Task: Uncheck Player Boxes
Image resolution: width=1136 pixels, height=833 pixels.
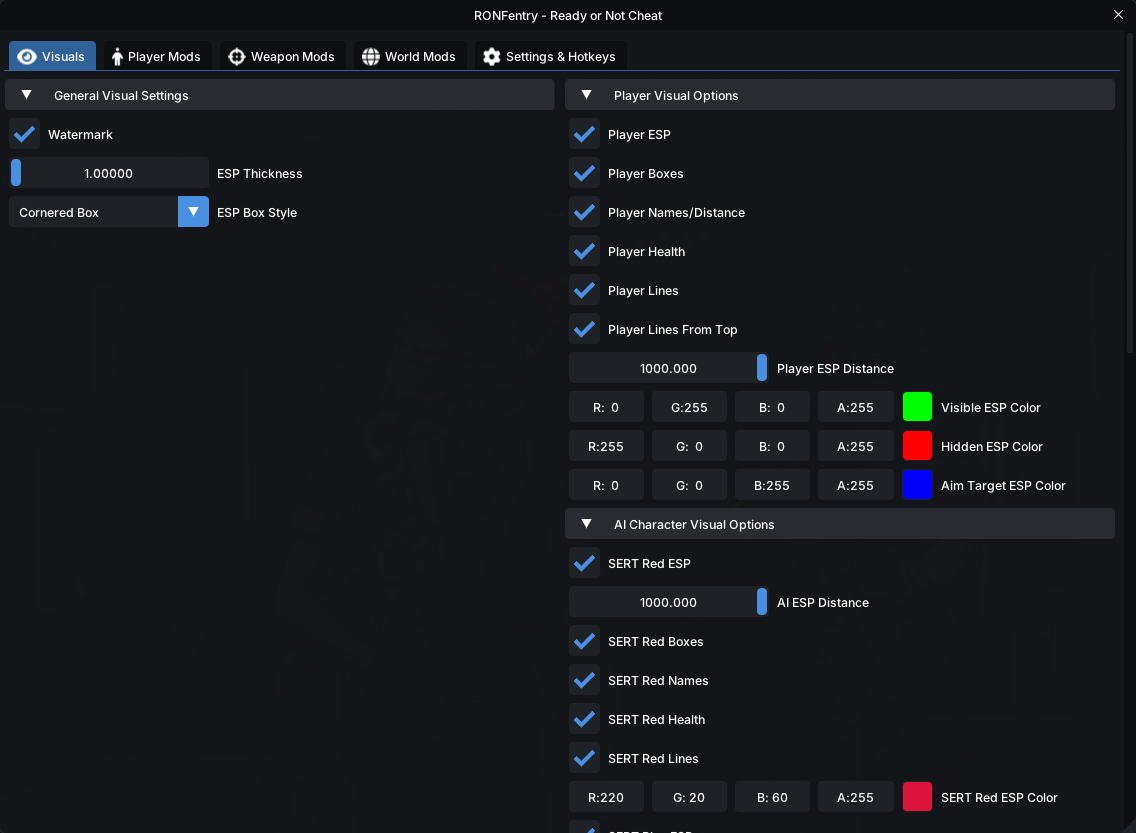Action: click(x=584, y=173)
